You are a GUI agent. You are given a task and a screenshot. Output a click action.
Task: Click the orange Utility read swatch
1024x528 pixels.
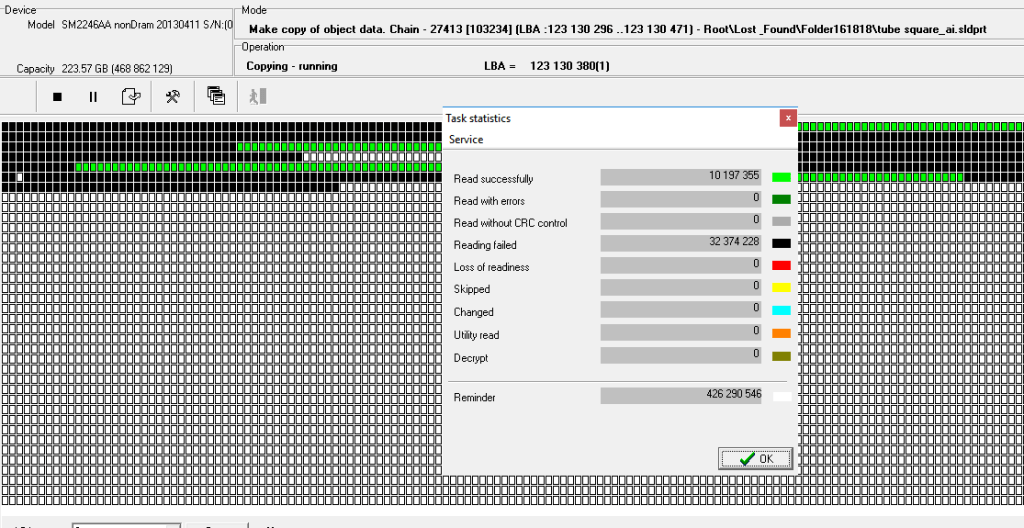781,334
